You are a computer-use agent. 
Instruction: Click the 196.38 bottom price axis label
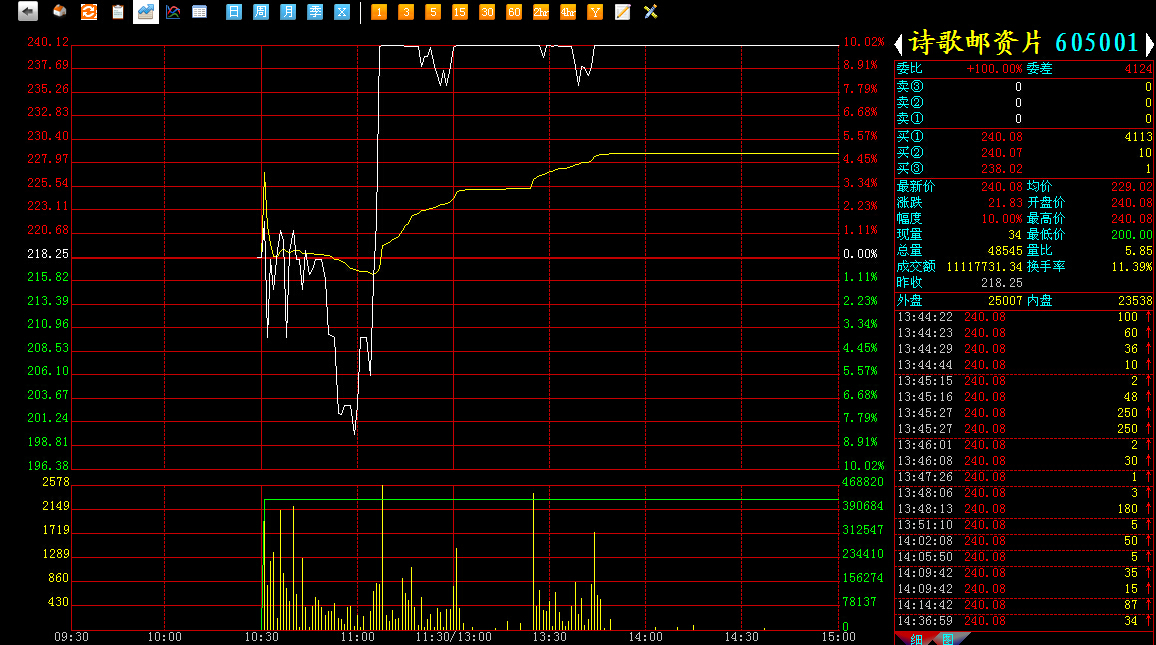(48, 466)
